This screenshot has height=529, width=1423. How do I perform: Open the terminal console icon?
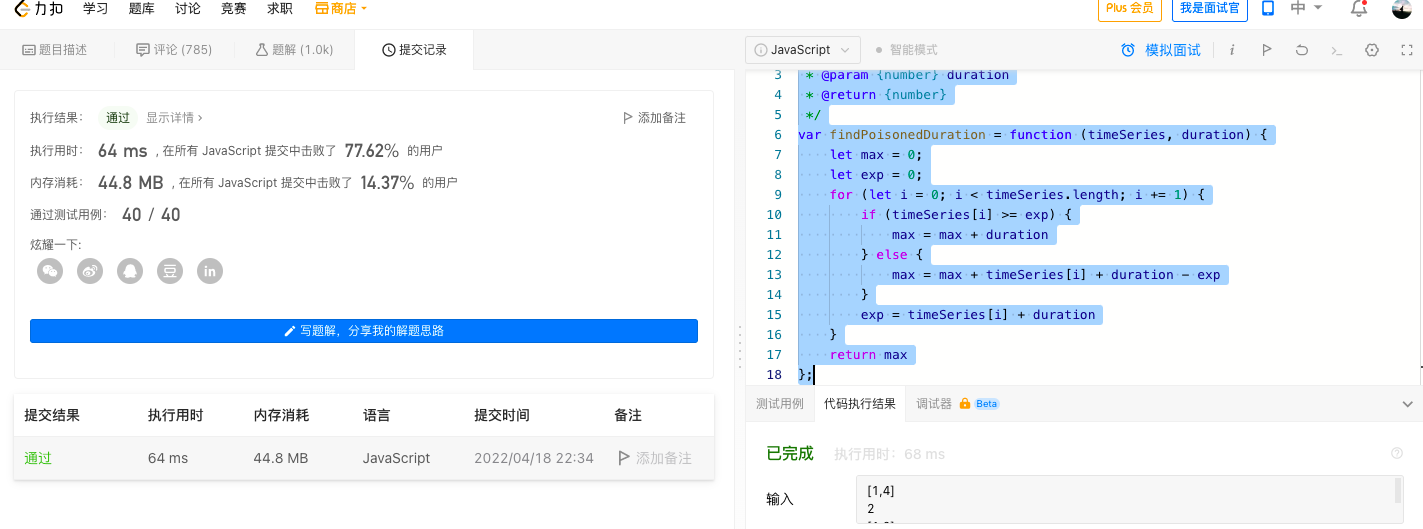1336,50
